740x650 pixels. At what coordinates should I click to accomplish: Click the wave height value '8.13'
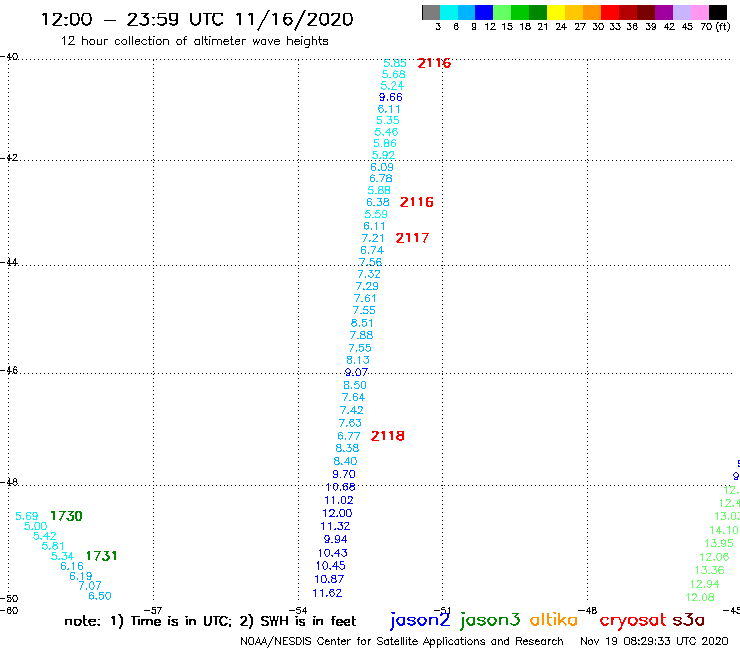358,360
